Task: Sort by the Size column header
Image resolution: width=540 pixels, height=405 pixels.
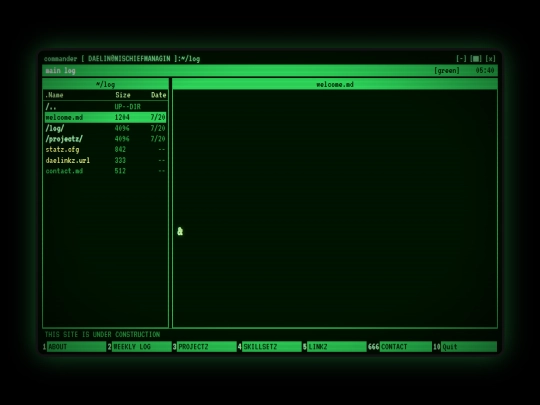Action: 123,95
